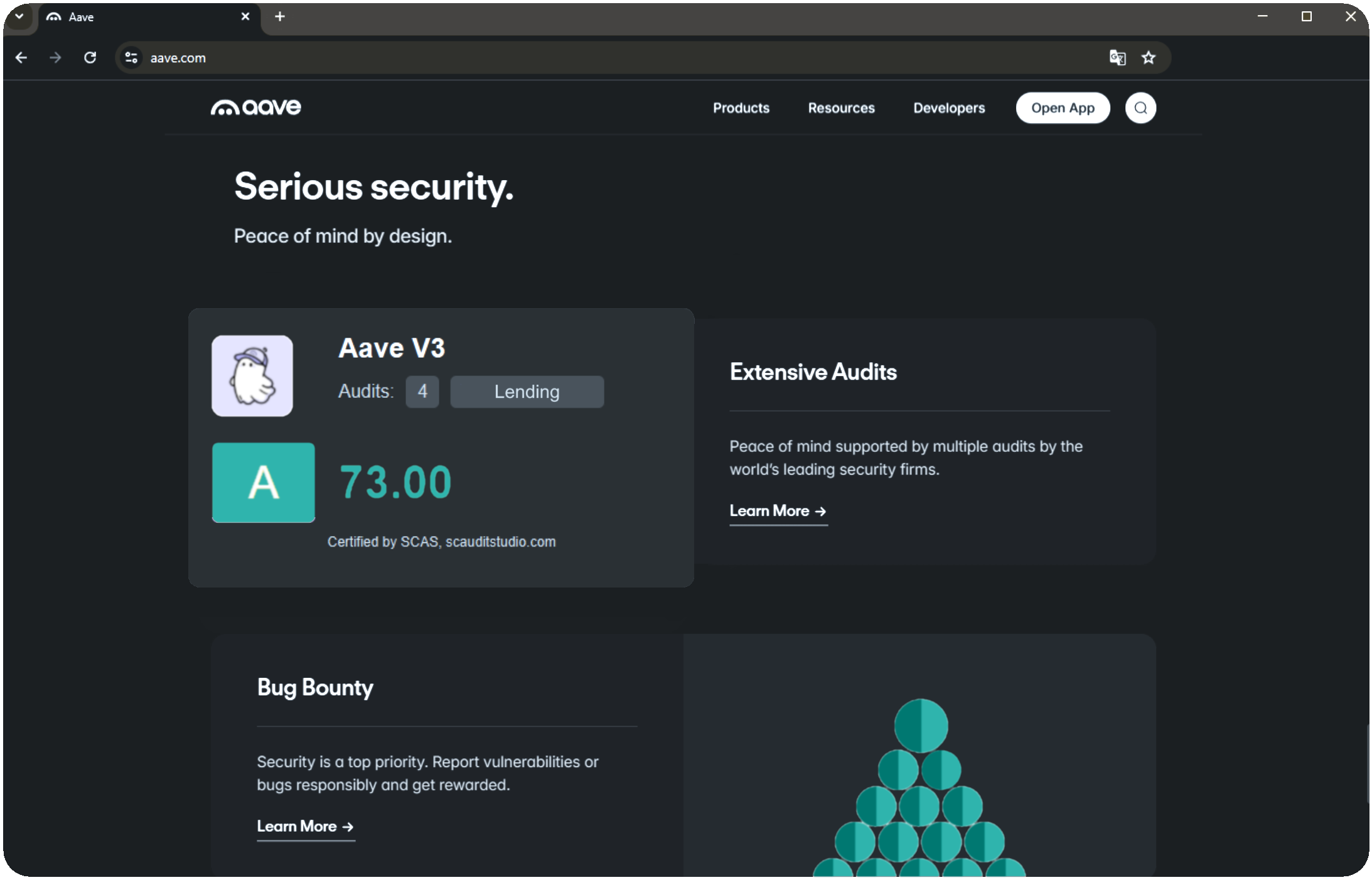Reload the page
This screenshot has width=1372, height=880.
tap(90, 57)
